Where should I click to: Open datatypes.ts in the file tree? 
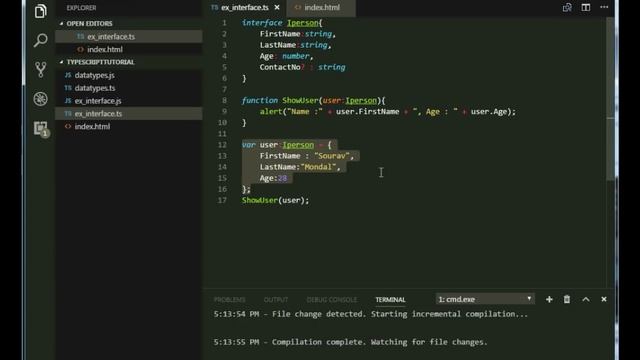129,88
